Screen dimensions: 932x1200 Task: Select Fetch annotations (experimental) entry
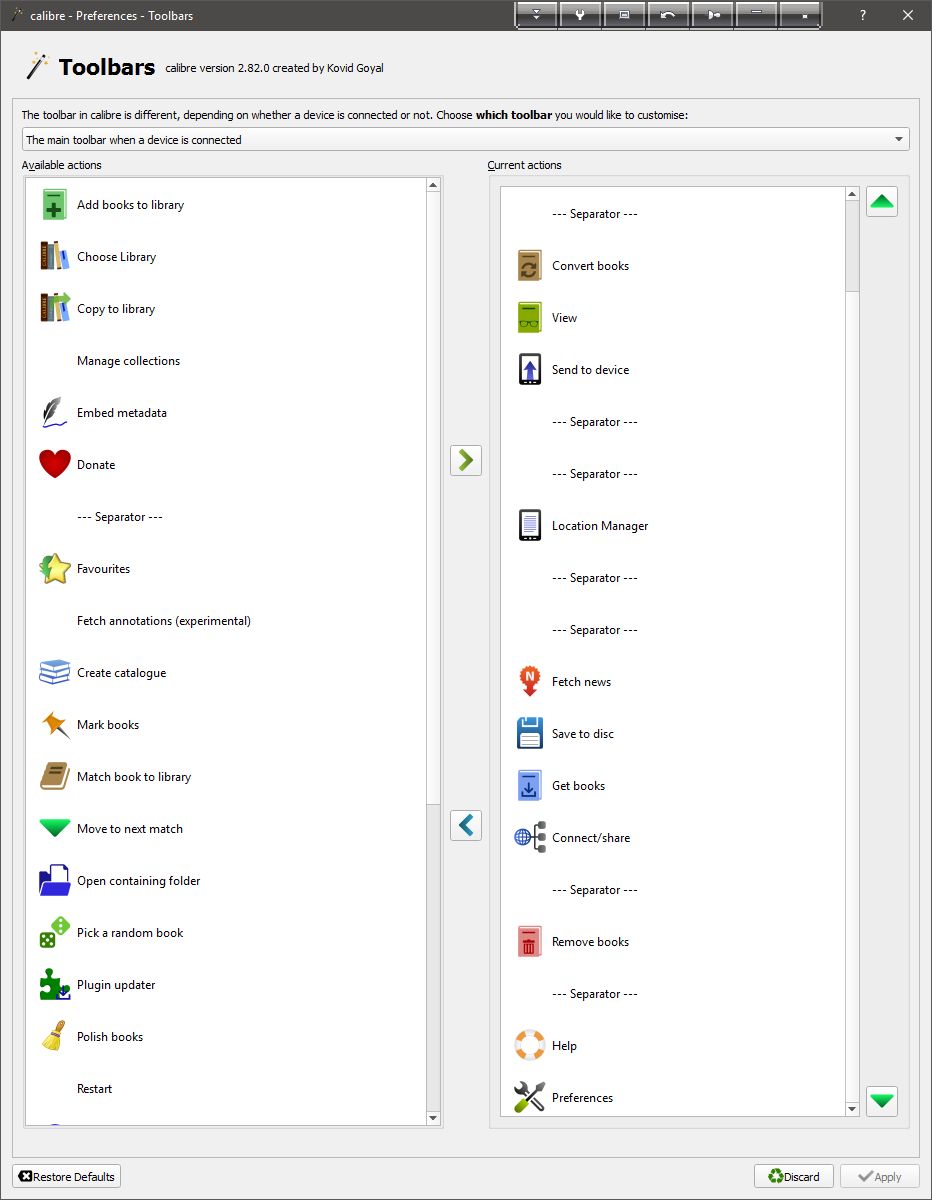226,621
